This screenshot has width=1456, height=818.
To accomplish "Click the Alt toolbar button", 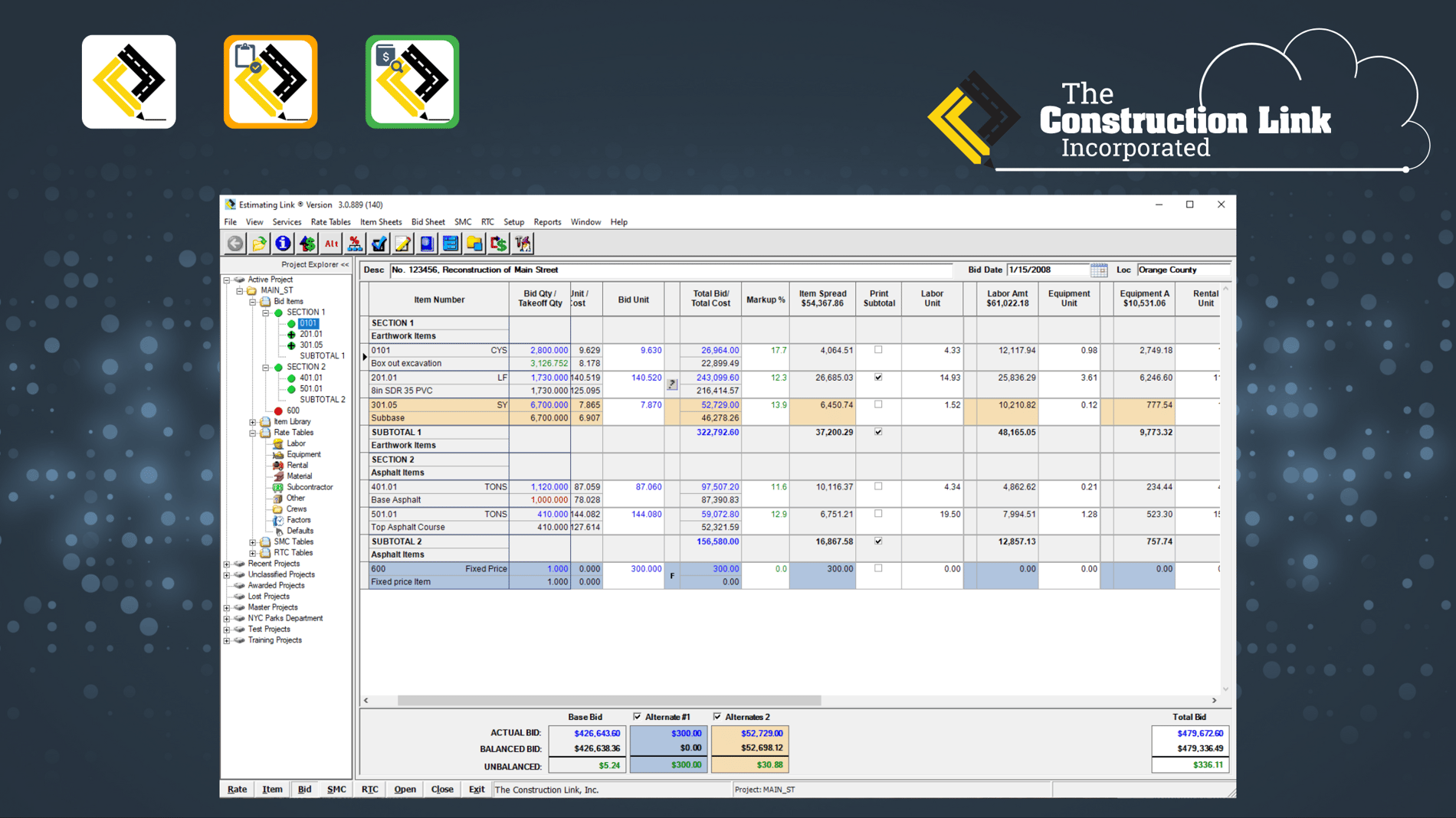I will click(330, 244).
